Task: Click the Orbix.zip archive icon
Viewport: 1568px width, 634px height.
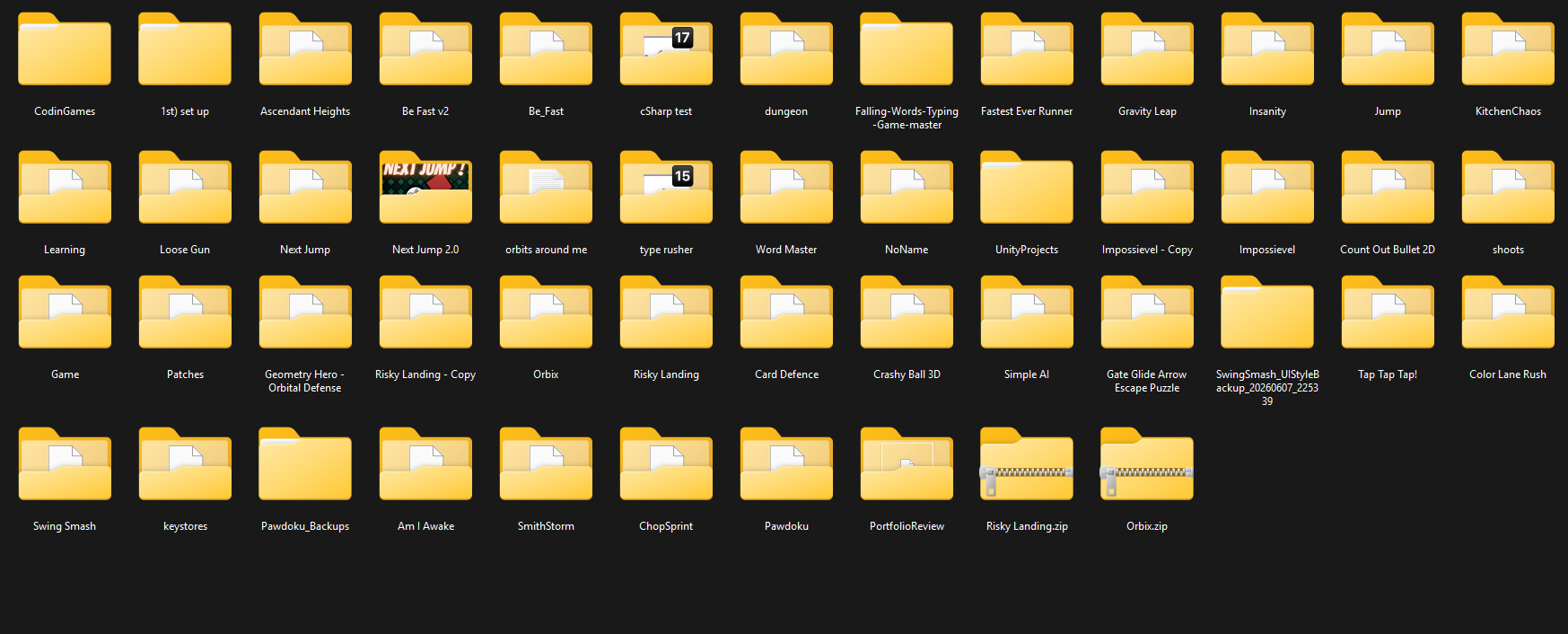Action: click(x=1147, y=464)
